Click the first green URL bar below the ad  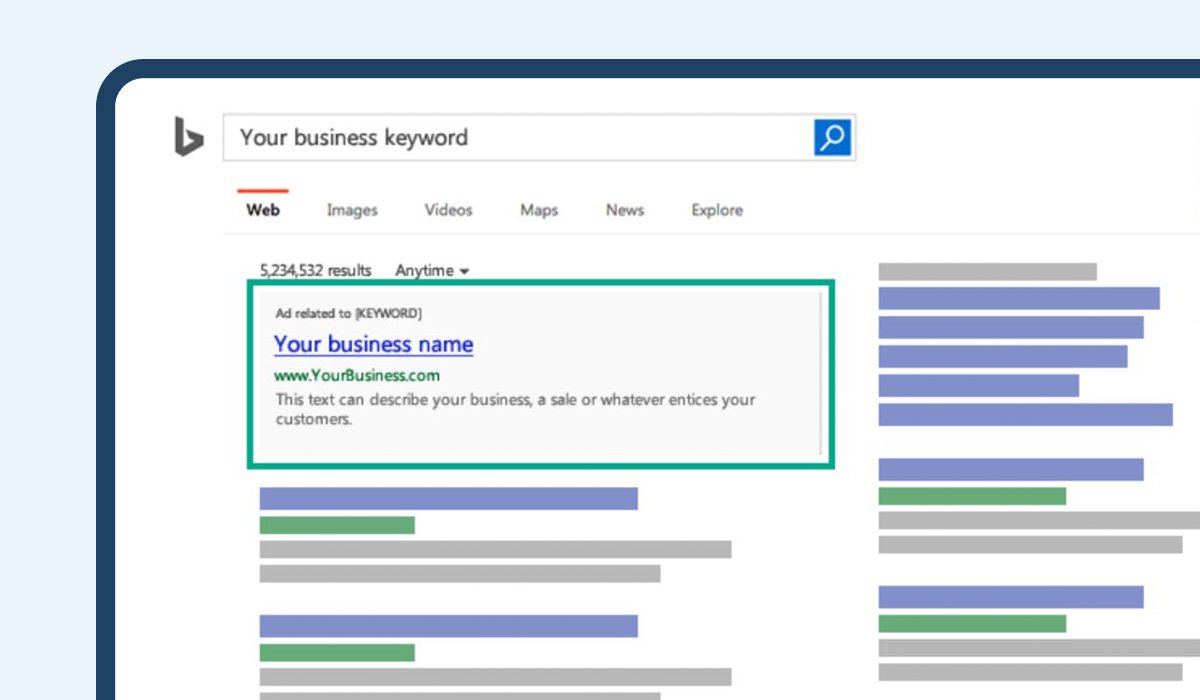click(x=337, y=525)
